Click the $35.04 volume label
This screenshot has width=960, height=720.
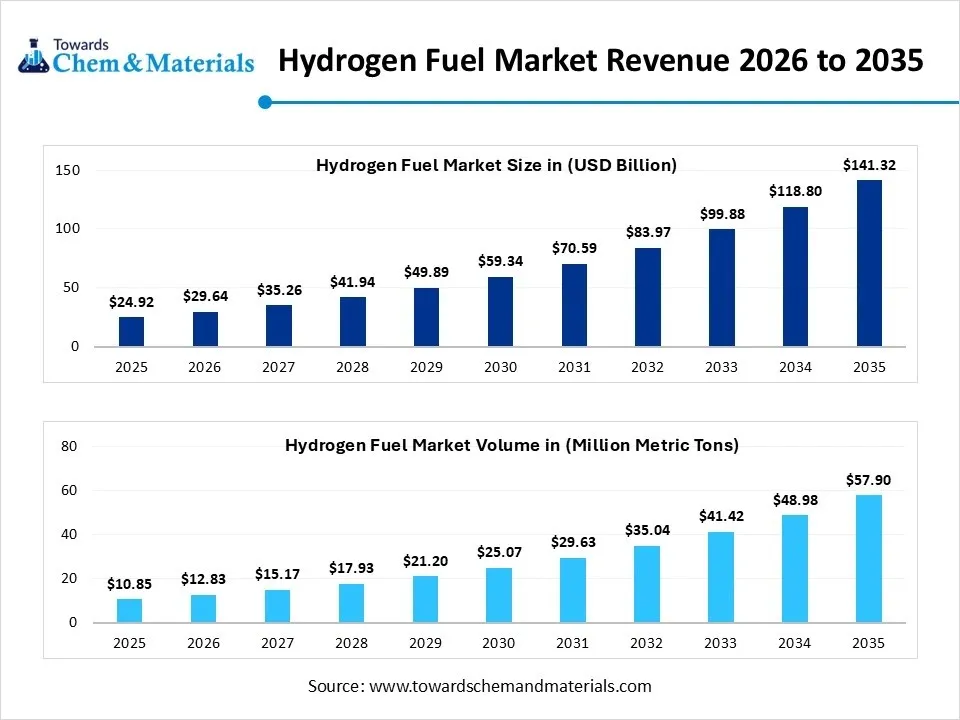647,530
